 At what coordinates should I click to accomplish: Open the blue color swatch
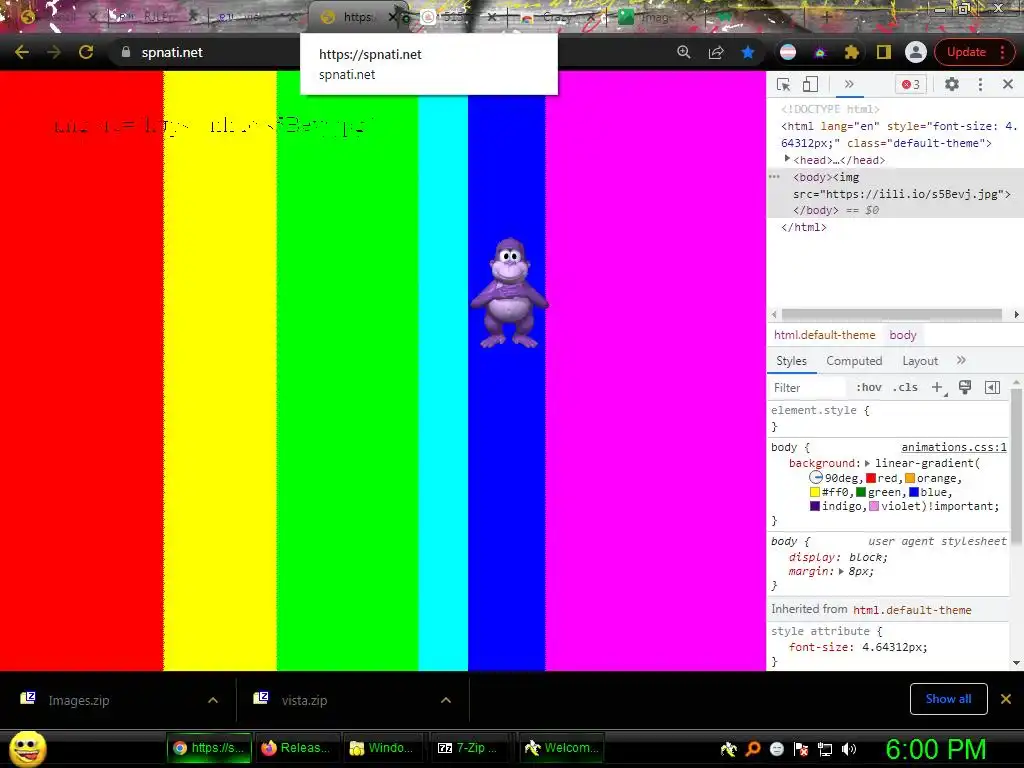coord(914,492)
